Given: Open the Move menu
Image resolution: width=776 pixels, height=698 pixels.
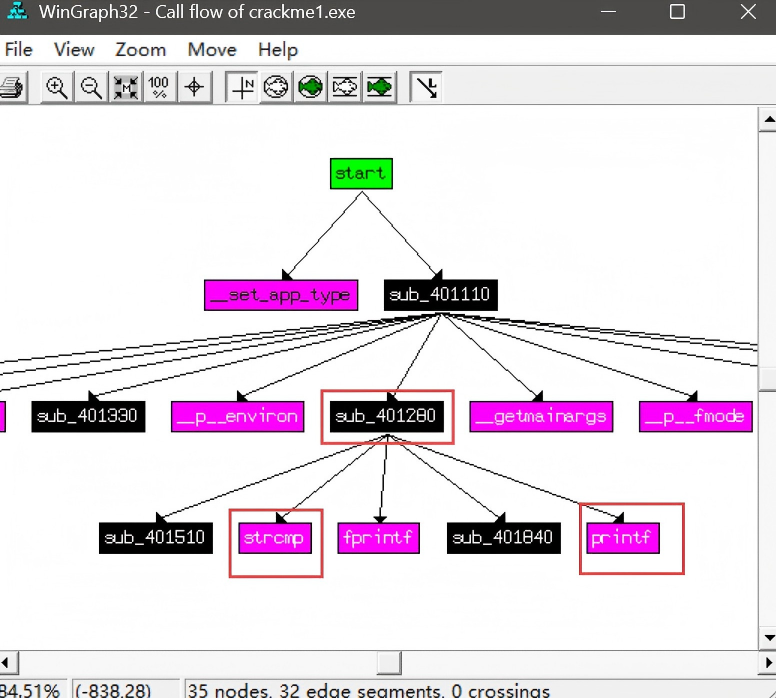Looking at the screenshot, I should (x=212, y=50).
